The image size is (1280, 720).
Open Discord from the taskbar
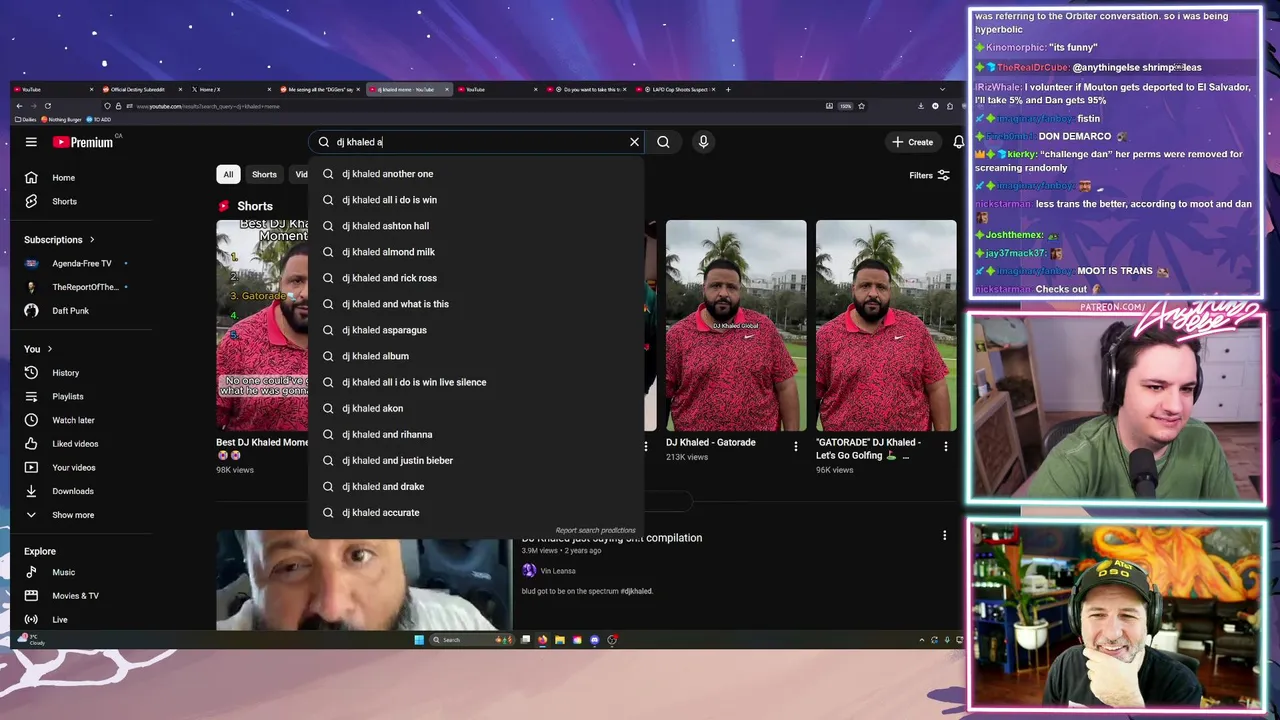595,640
